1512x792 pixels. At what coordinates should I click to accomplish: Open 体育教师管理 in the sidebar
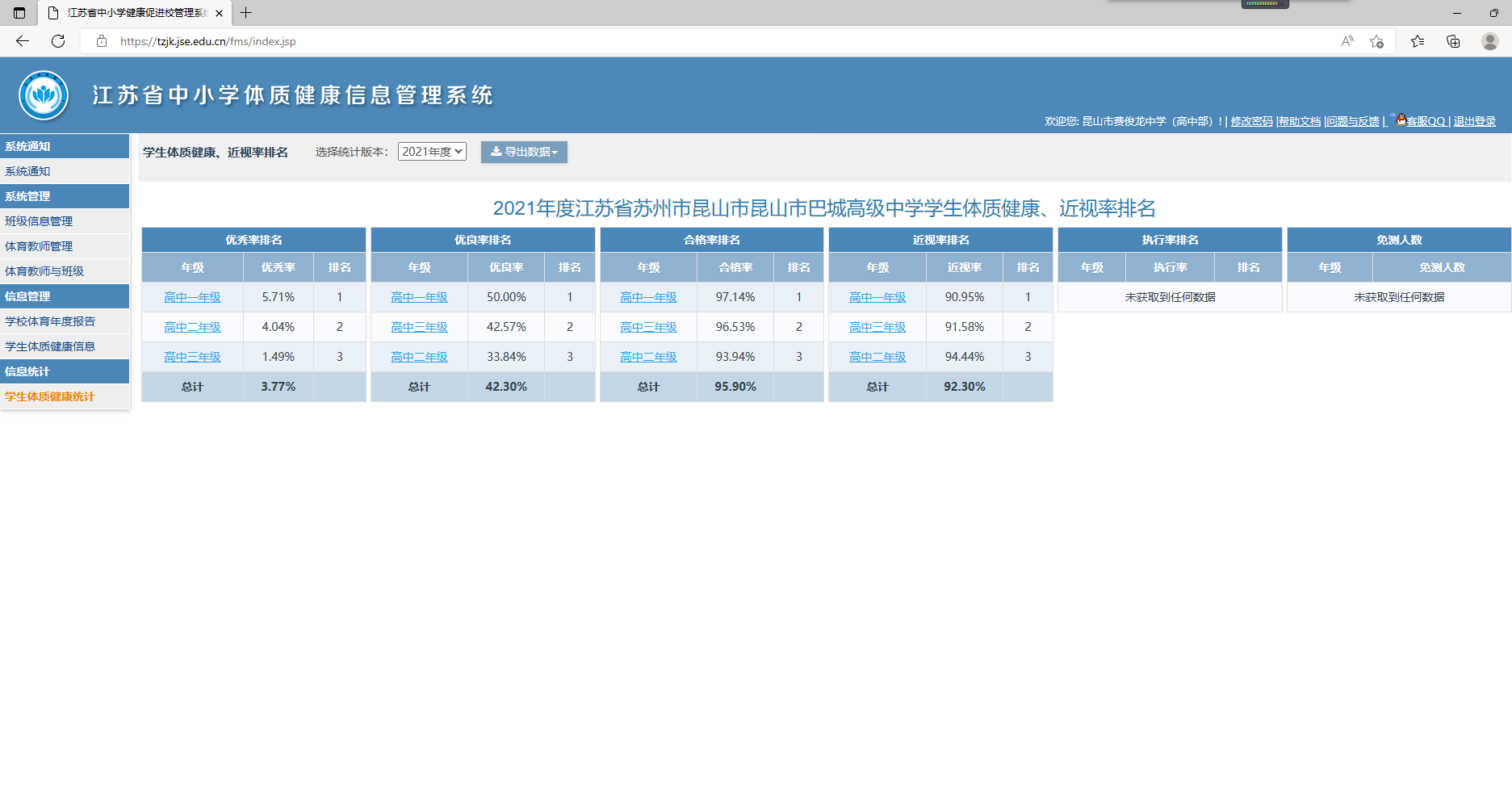[65, 246]
